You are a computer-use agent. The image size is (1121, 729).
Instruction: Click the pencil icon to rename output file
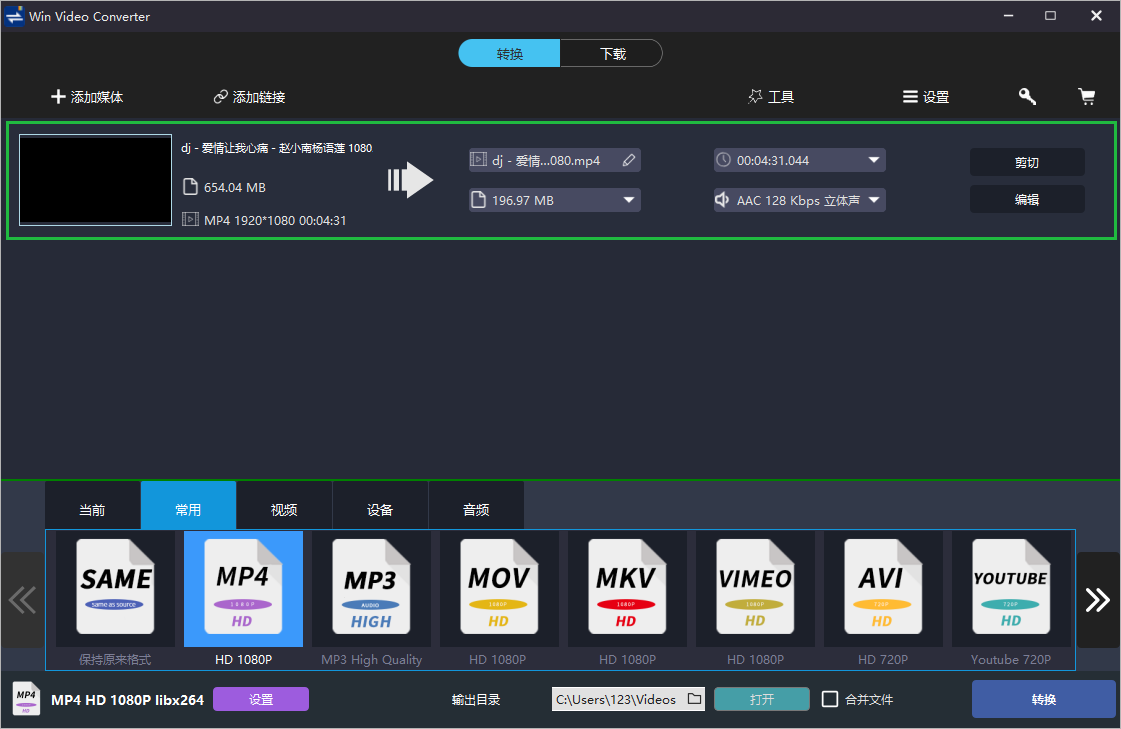point(628,160)
